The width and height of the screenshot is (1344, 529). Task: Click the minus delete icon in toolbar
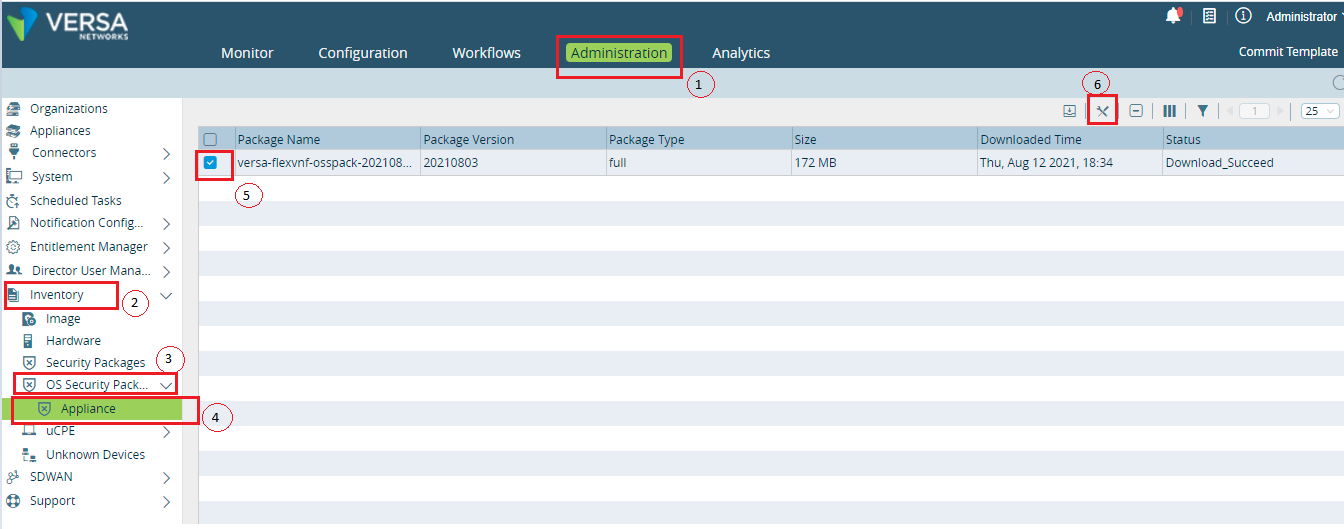click(x=1136, y=111)
